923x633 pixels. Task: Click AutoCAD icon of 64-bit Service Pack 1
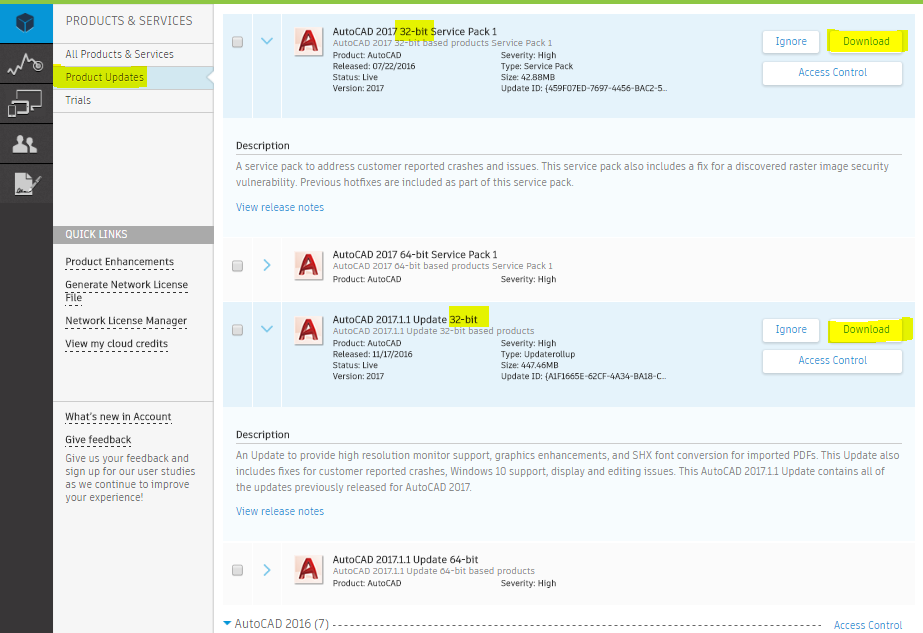[x=309, y=266]
